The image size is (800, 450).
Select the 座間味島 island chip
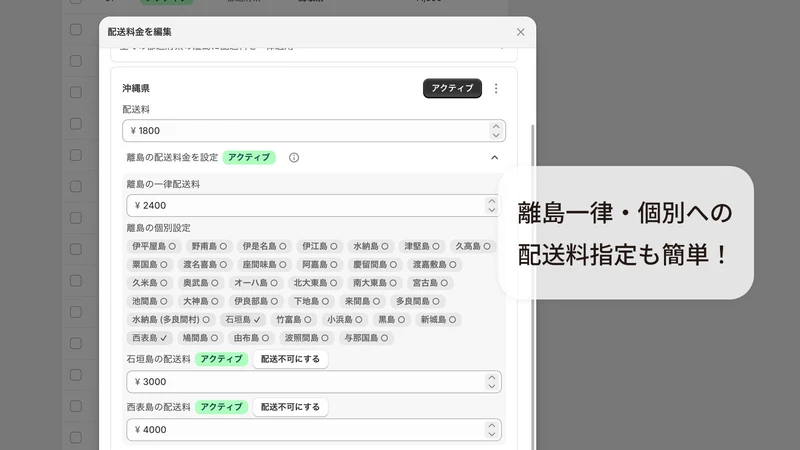tap(264, 265)
